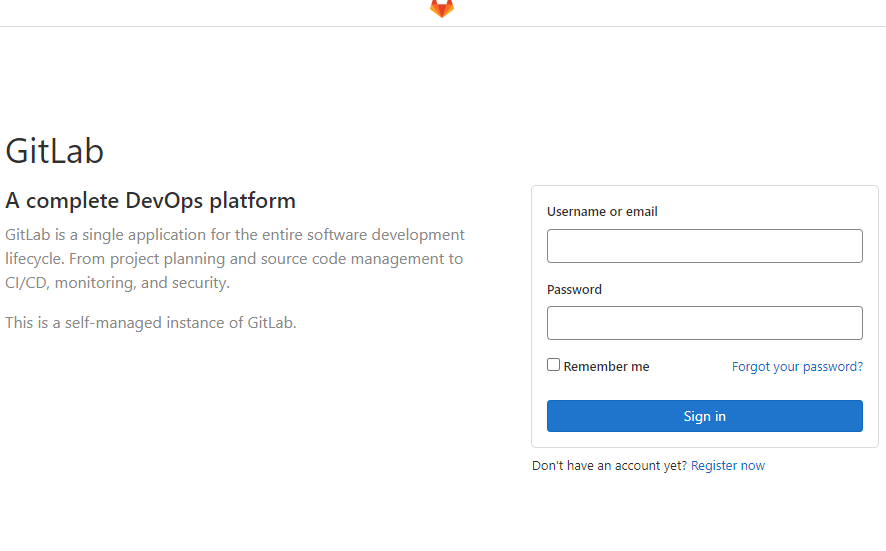Click the word 'DevOps' in the subheading
Image resolution: width=886 pixels, height=551 pixels.
tap(164, 201)
